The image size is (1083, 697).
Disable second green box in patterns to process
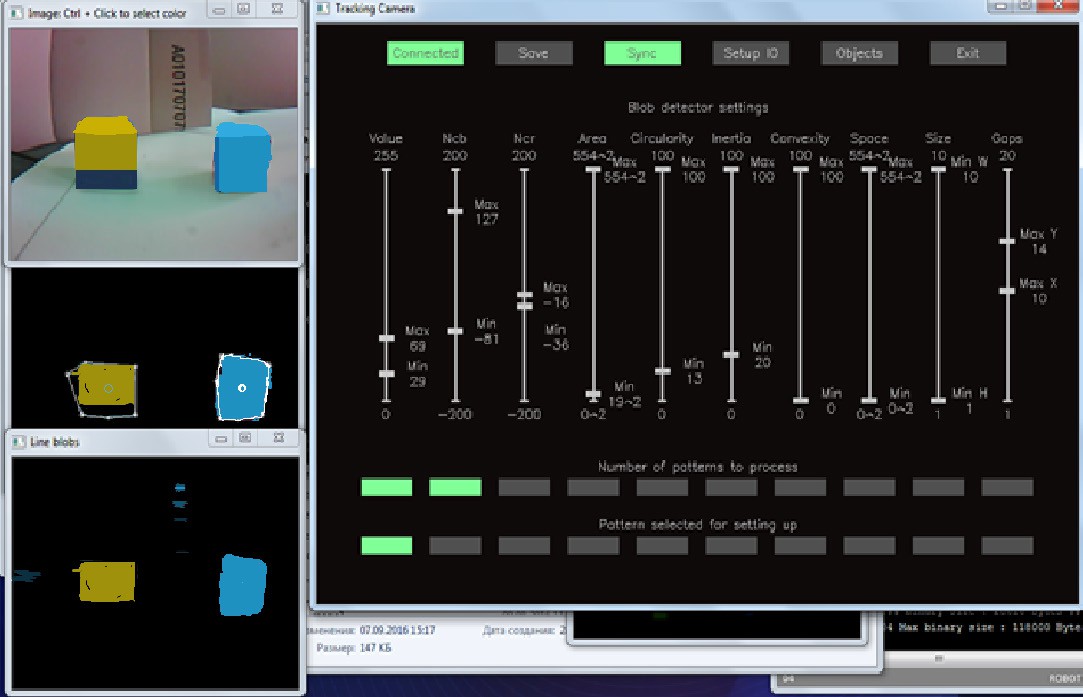click(455, 487)
